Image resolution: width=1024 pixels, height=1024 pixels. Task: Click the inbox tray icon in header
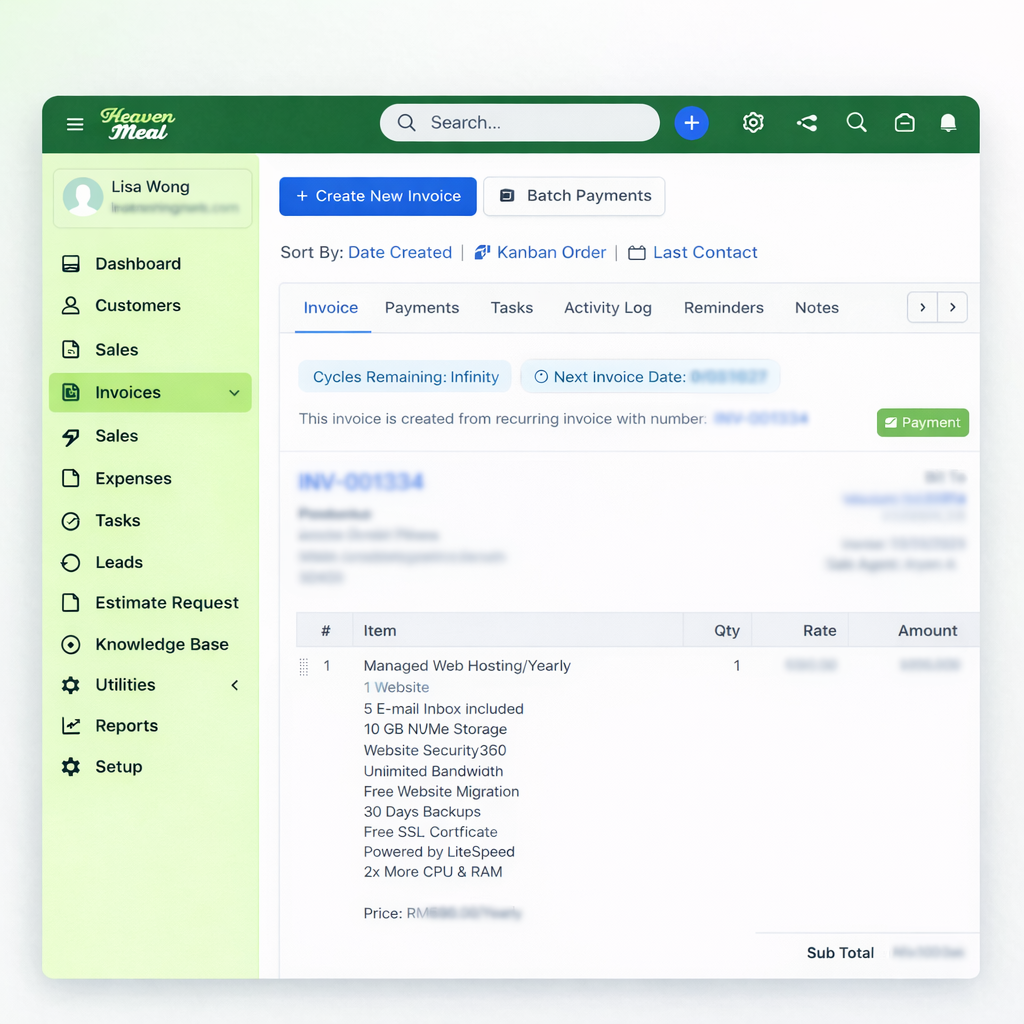904,123
